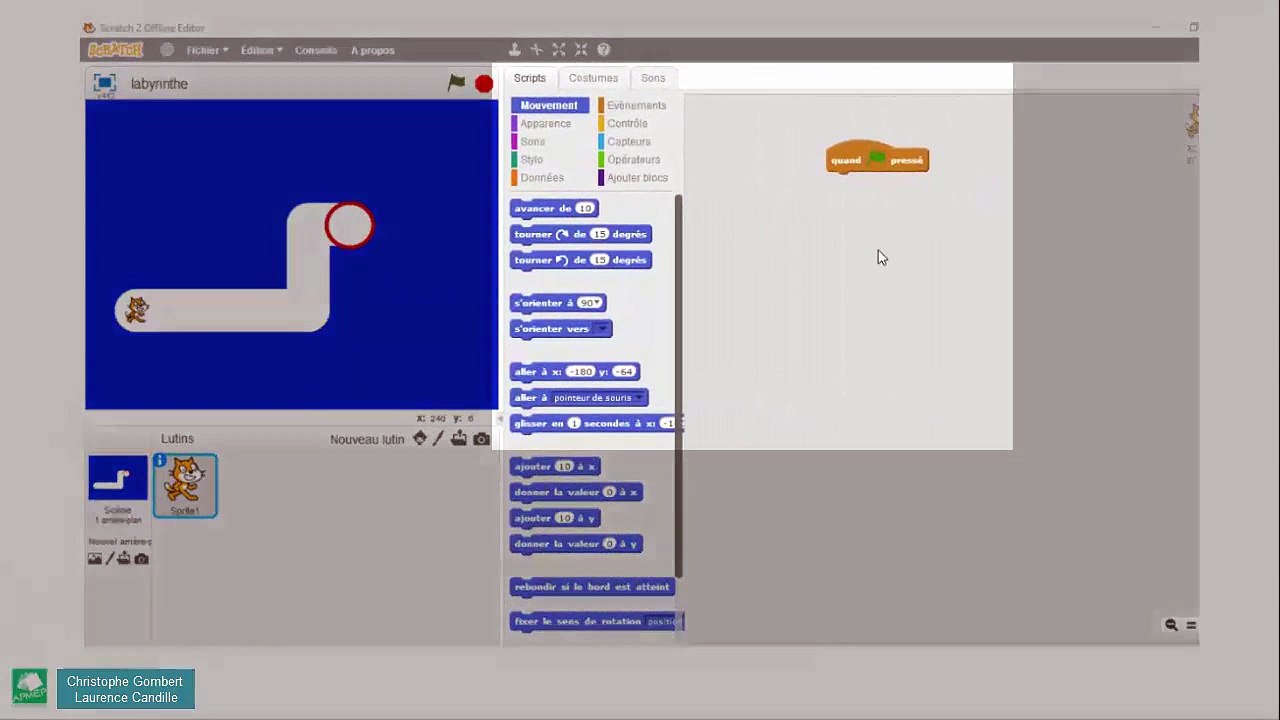Open the Sprite1 info button
This screenshot has width=1280, height=720.
point(160,461)
